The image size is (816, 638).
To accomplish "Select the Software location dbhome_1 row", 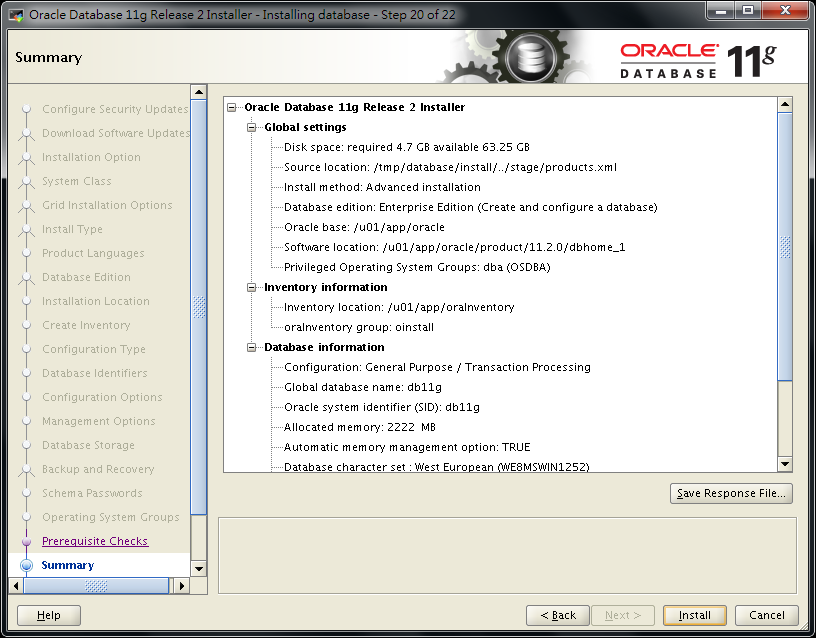I will pyautogui.click(x=454, y=247).
